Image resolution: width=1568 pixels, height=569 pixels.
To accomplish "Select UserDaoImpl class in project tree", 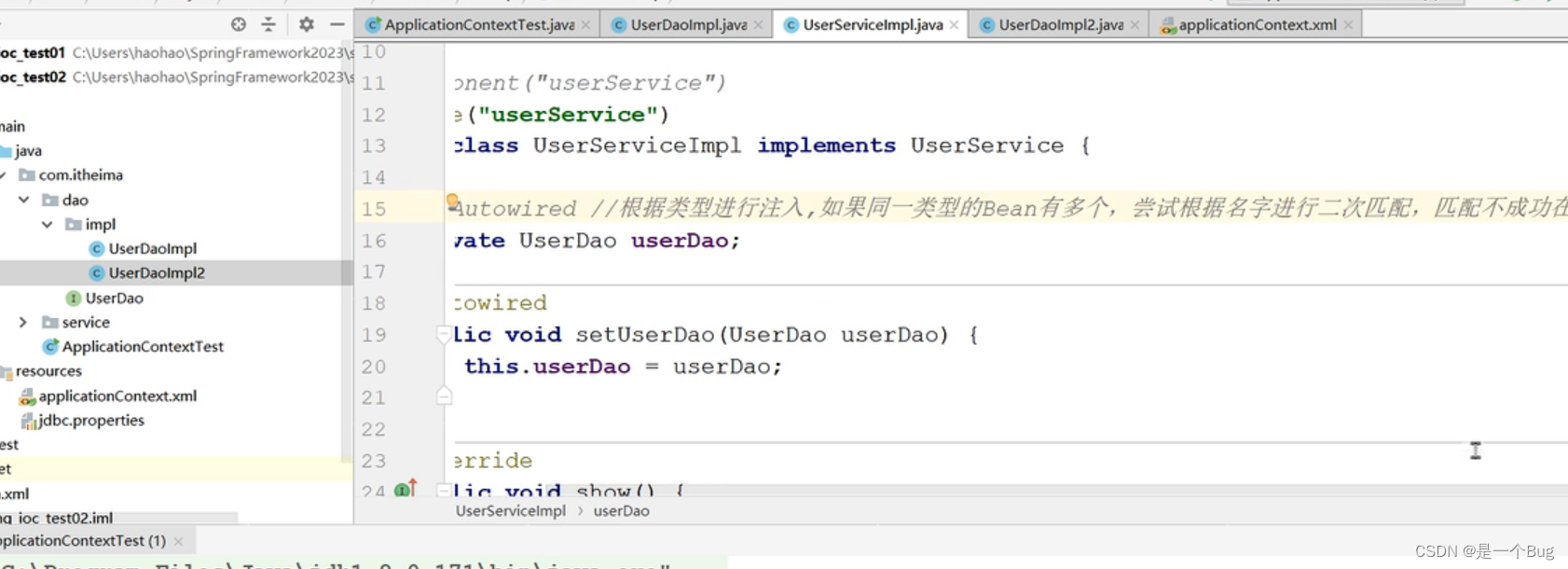I will coord(152,249).
